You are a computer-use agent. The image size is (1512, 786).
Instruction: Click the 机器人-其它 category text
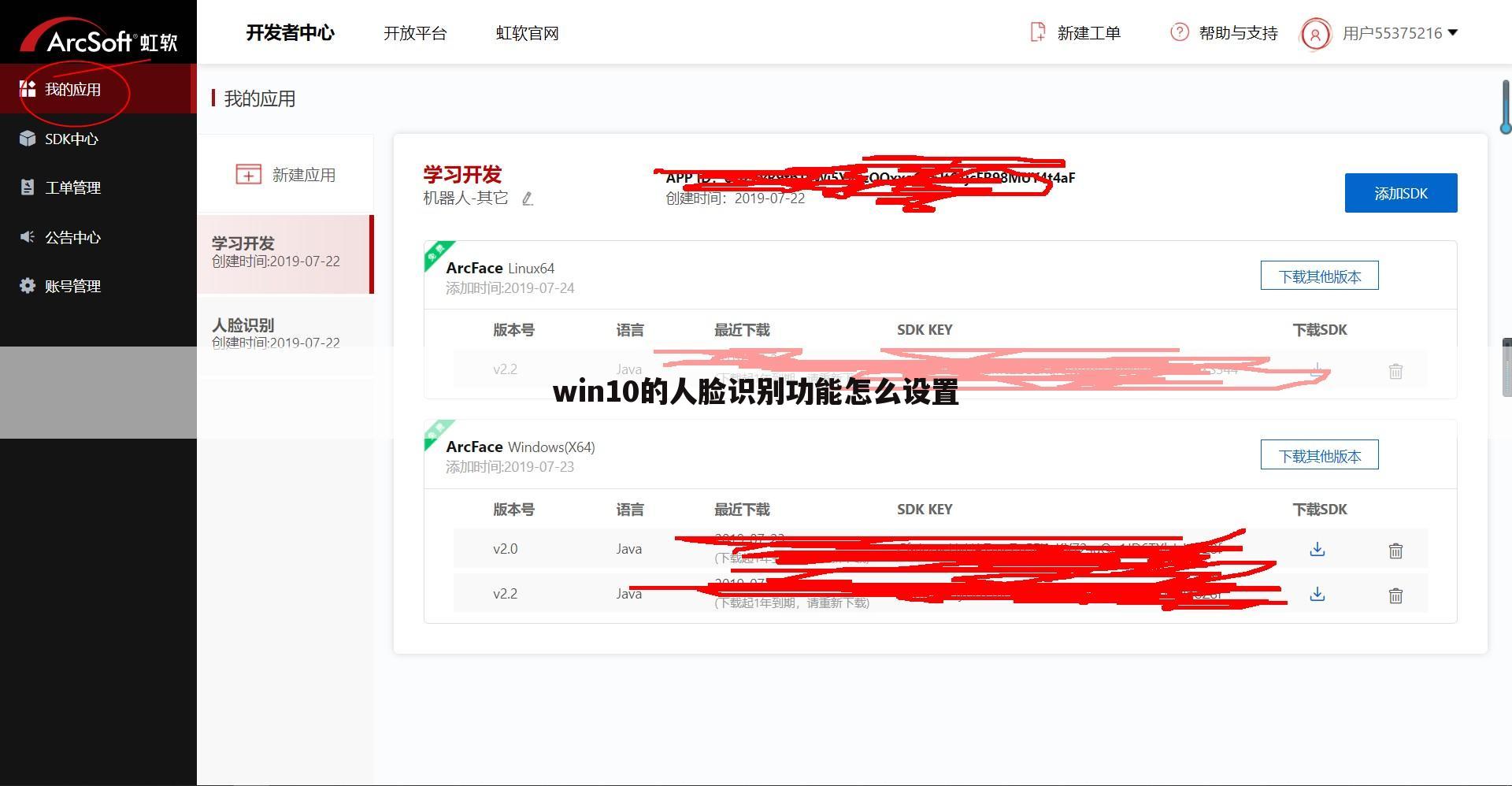(465, 198)
